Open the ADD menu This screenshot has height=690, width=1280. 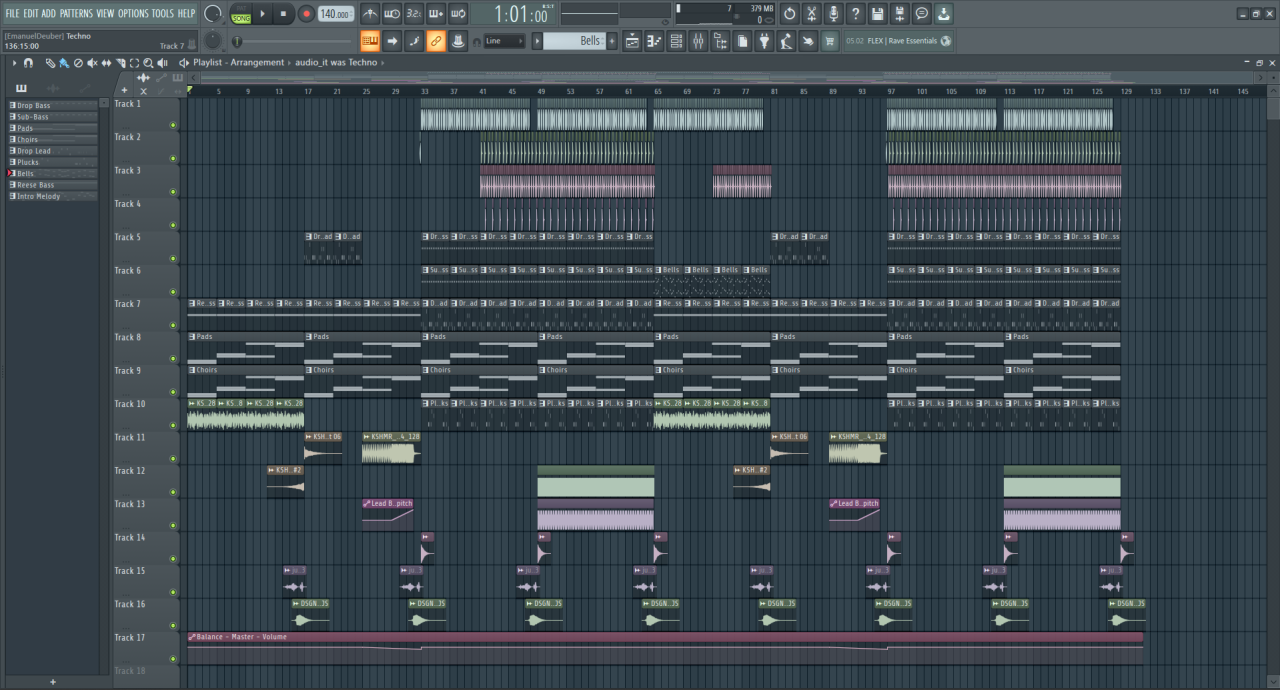(49, 13)
